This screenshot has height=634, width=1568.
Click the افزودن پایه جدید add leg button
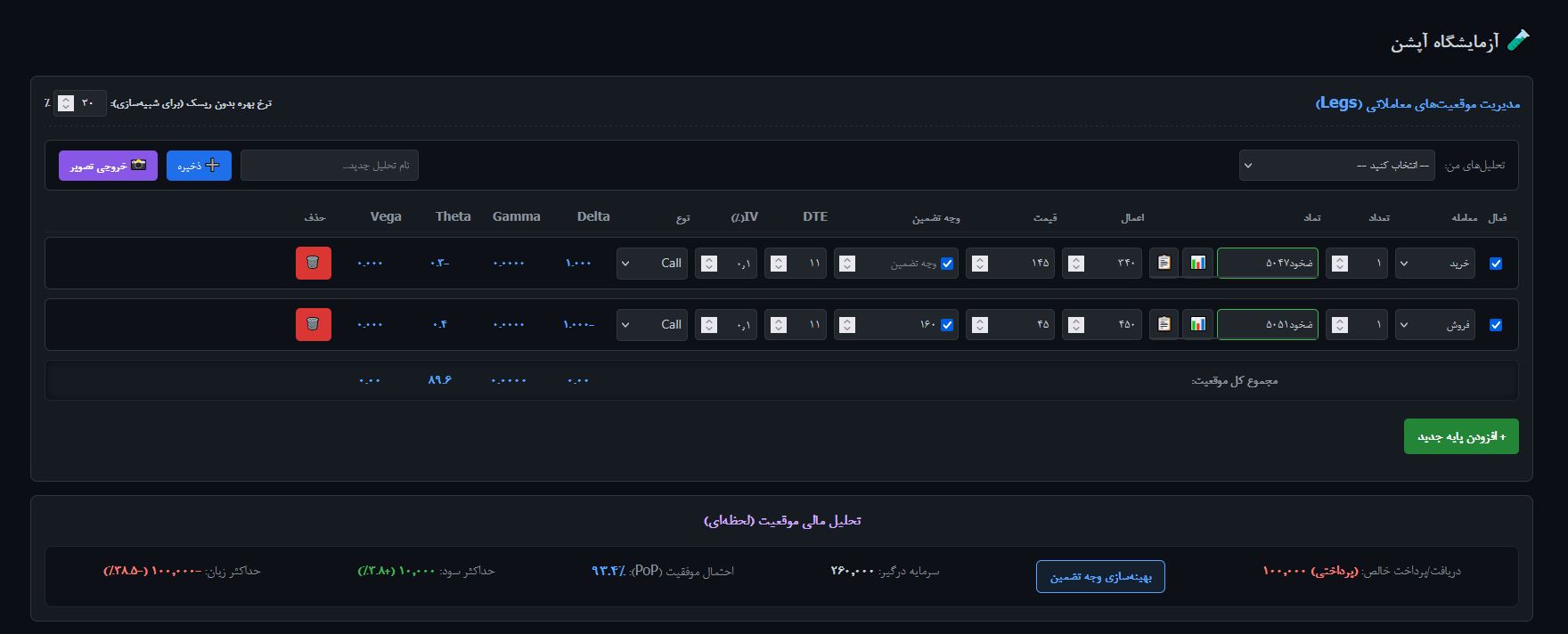(x=1461, y=437)
